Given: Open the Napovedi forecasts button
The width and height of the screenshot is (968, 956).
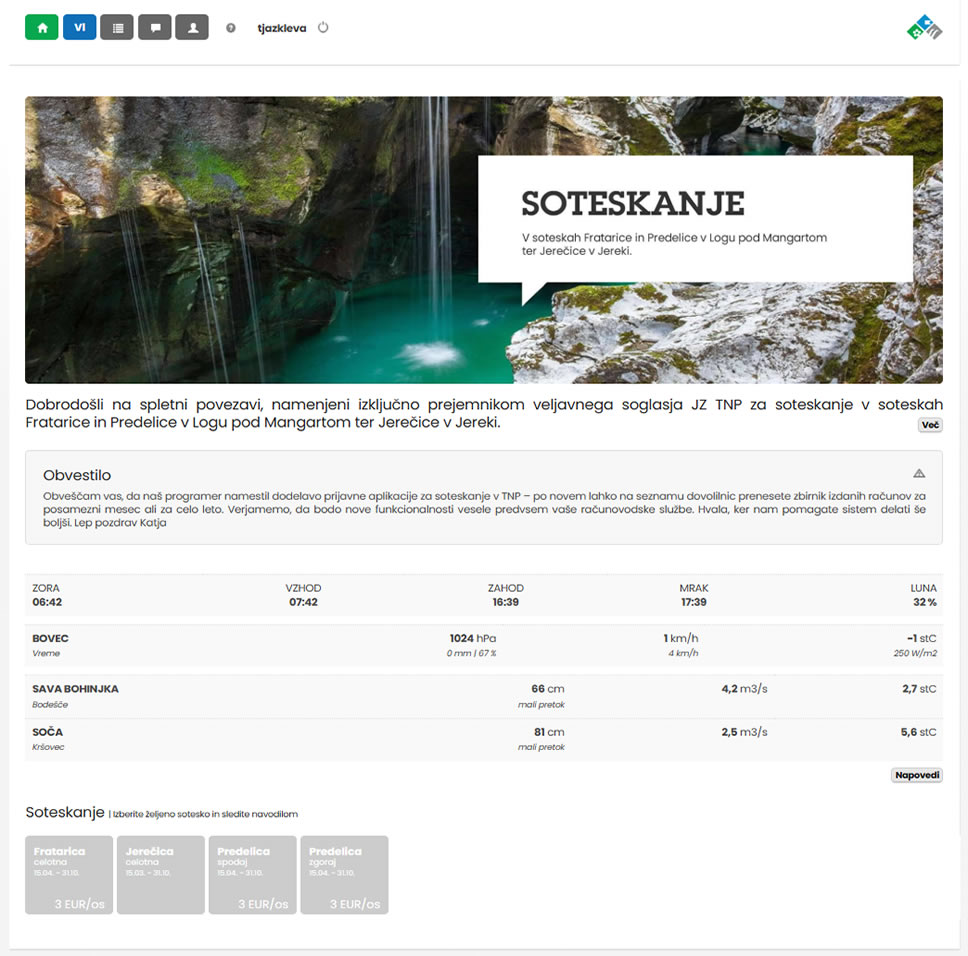Looking at the screenshot, I should tap(916, 775).
